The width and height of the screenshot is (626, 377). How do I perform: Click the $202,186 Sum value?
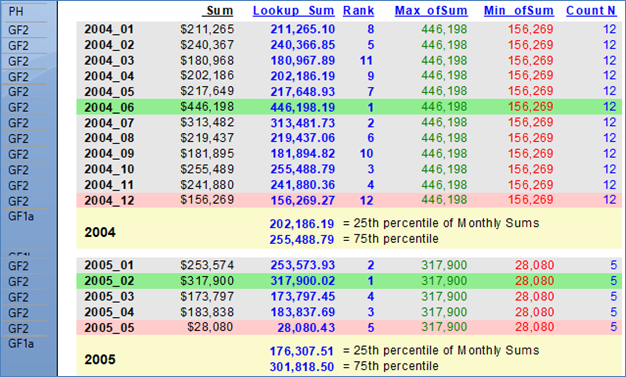[x=207, y=75]
